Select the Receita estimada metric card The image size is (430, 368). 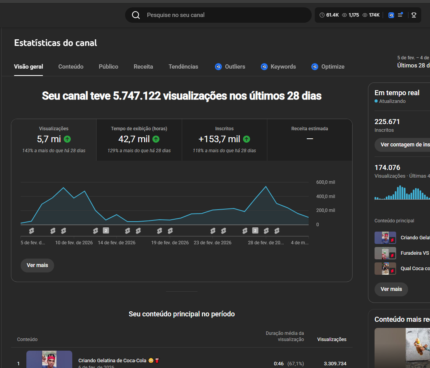point(310,140)
